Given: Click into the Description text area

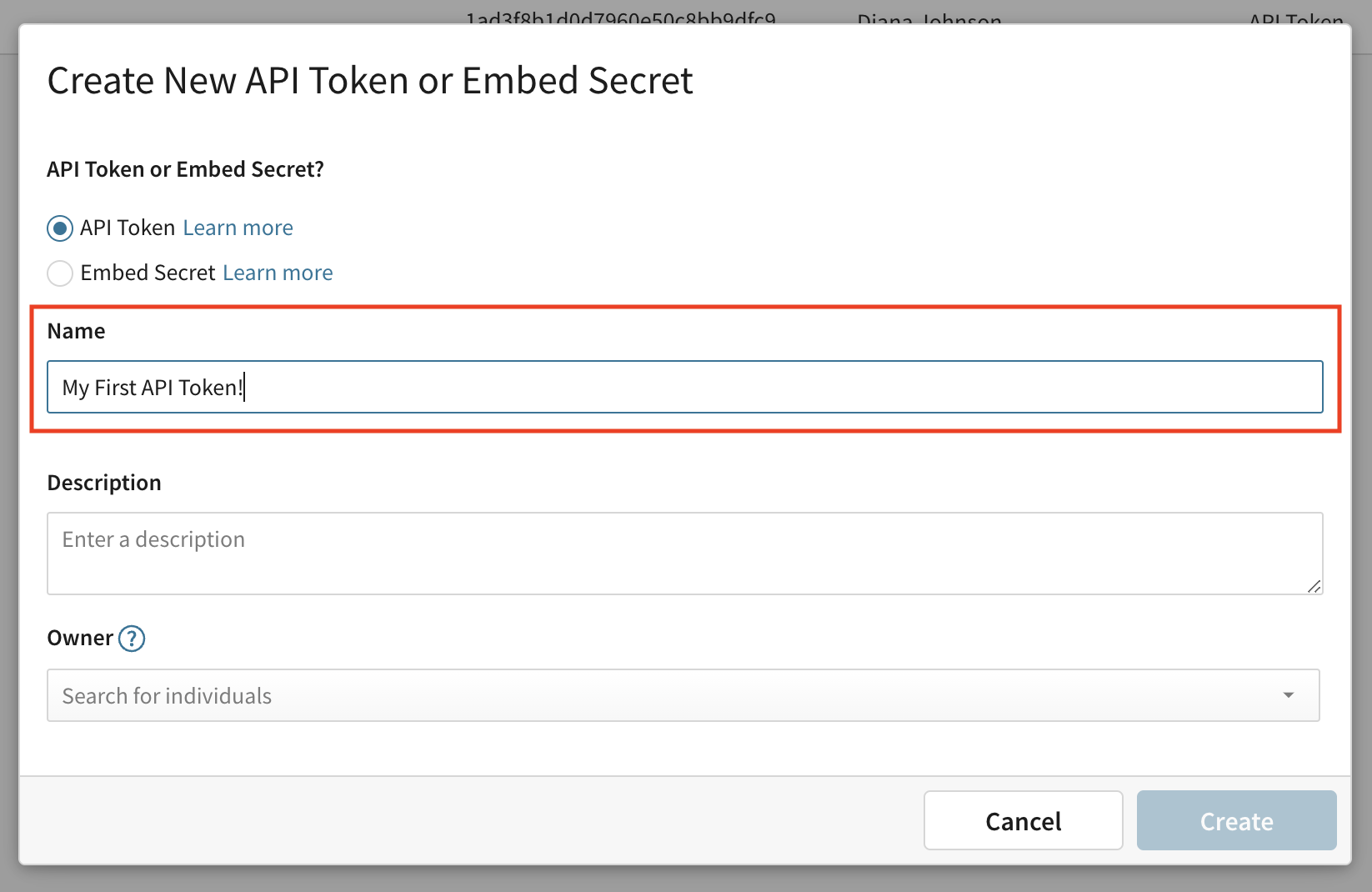Looking at the screenshot, I should tap(683, 554).
